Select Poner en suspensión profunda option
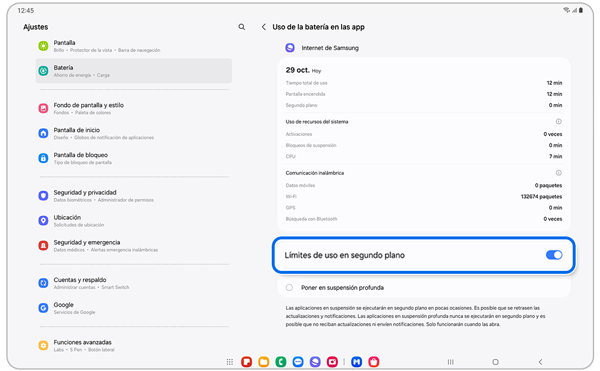 click(289, 288)
